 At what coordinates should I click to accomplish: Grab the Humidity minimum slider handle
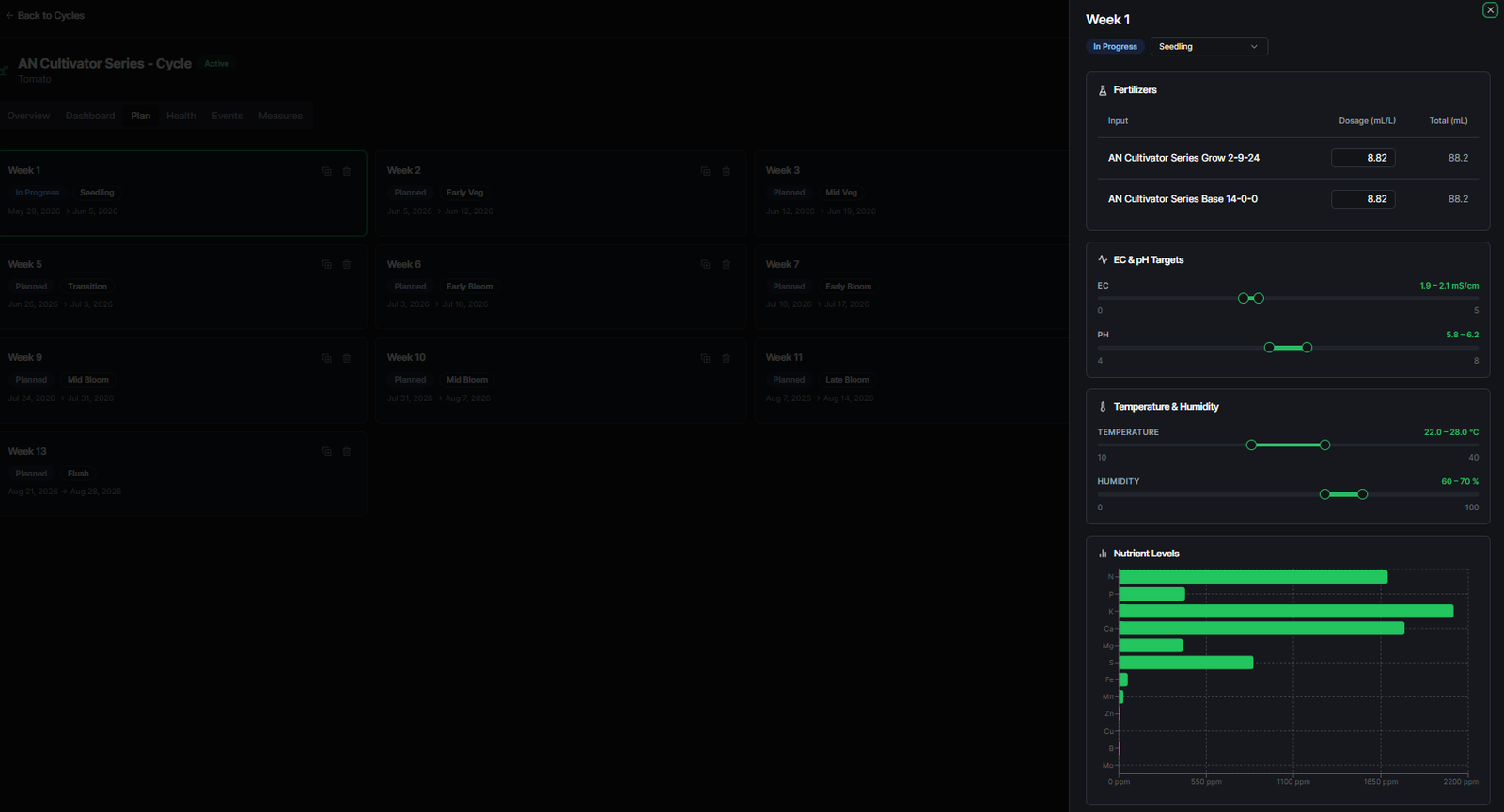(x=1324, y=494)
